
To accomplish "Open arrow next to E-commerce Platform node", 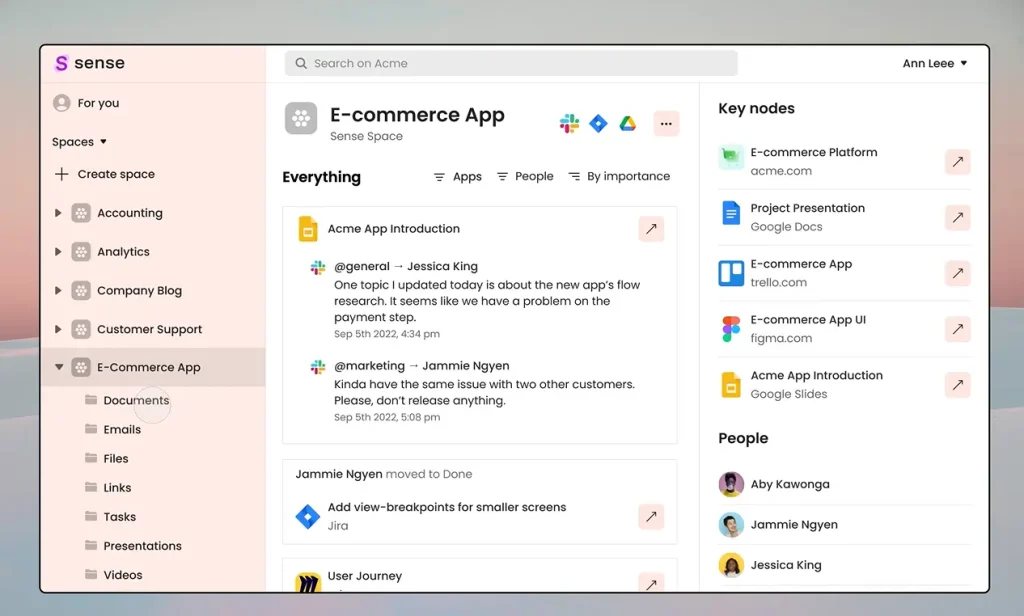I will [957, 161].
